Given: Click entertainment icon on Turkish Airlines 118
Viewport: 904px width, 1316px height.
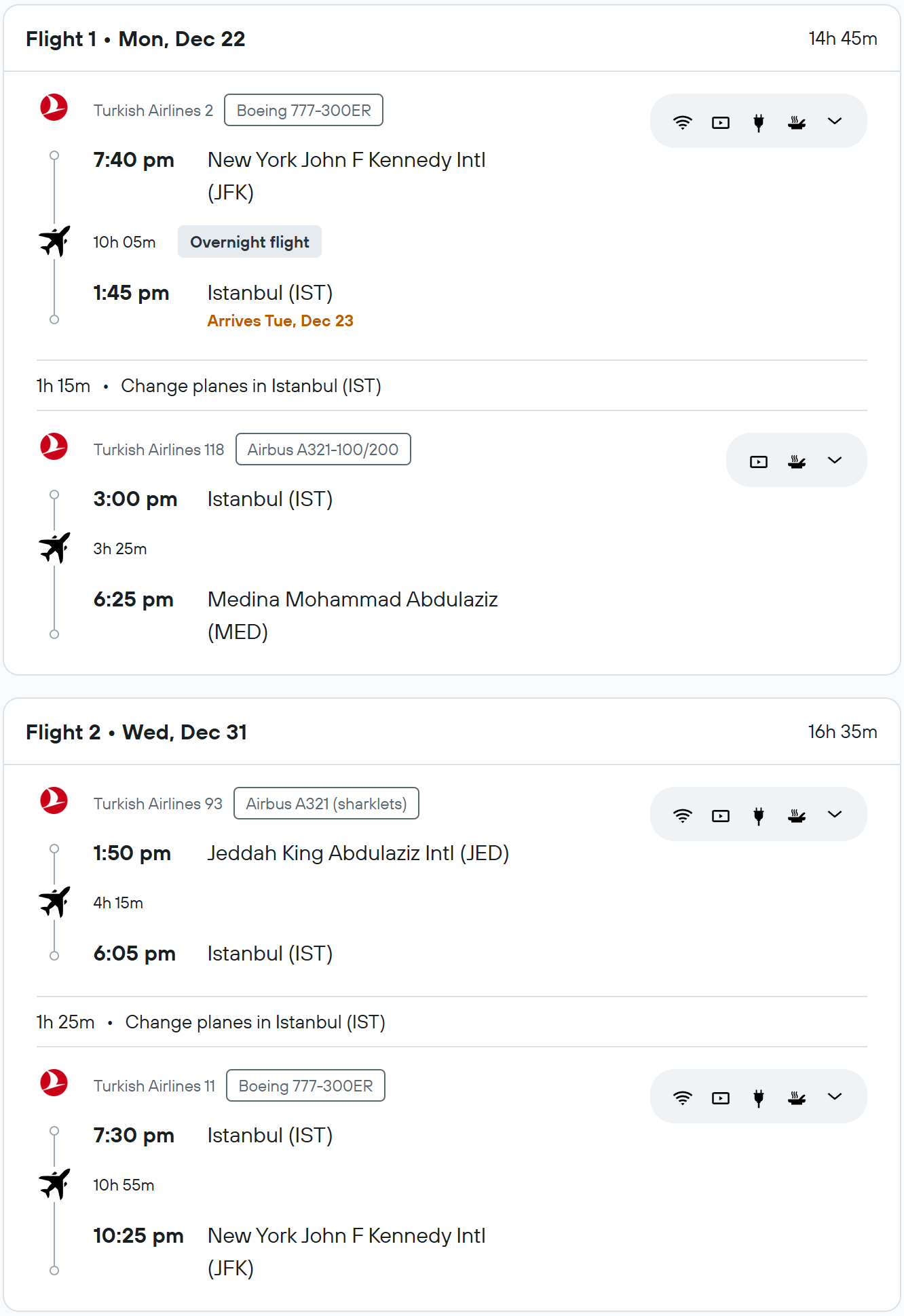Looking at the screenshot, I should pyautogui.click(x=758, y=461).
